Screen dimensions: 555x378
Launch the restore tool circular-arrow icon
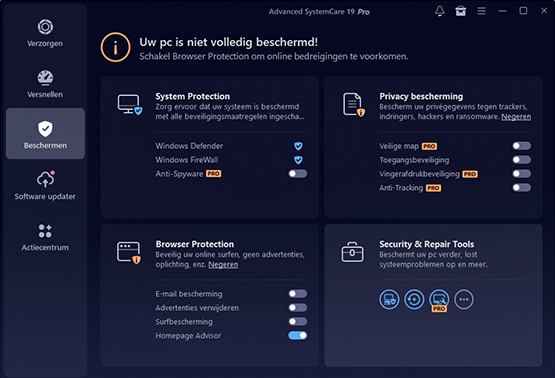click(x=414, y=299)
